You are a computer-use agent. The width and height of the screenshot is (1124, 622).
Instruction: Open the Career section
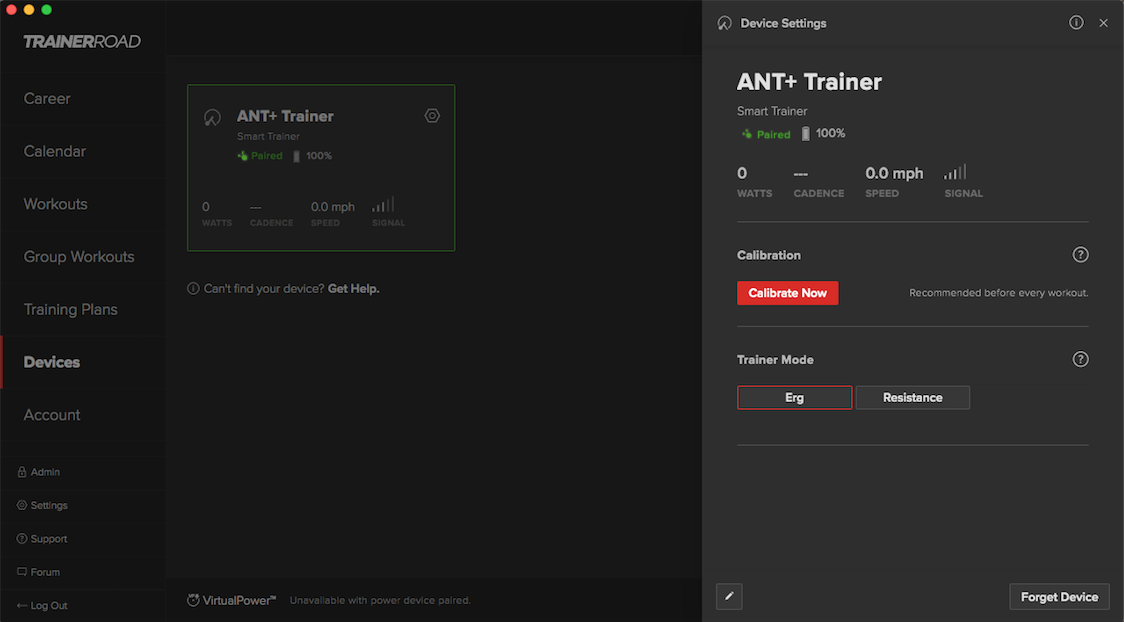47,98
